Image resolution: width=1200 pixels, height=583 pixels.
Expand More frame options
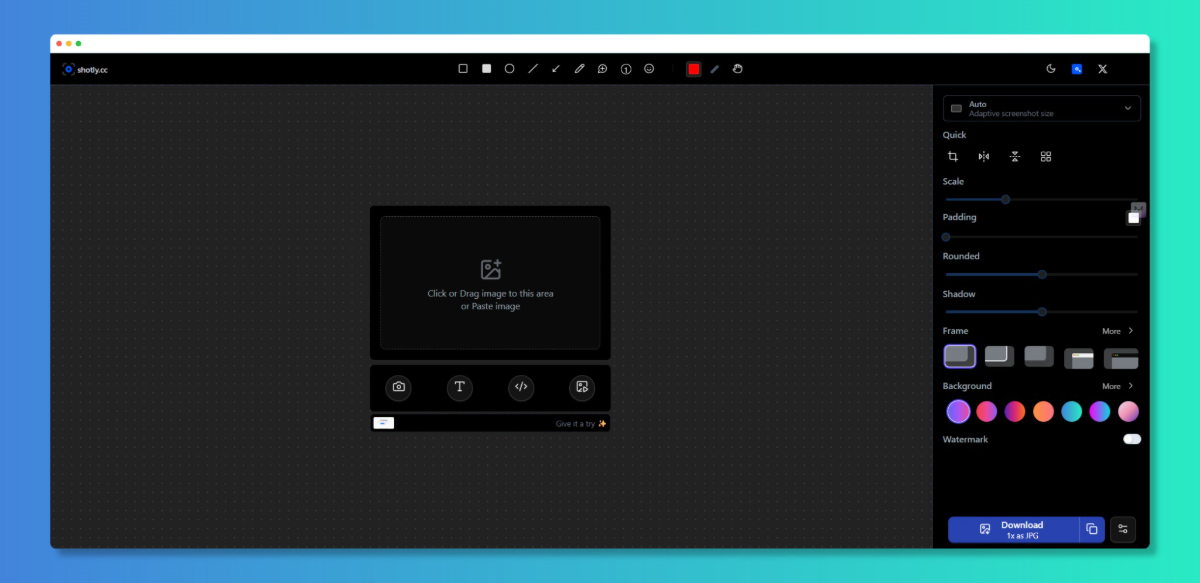pyautogui.click(x=1117, y=331)
